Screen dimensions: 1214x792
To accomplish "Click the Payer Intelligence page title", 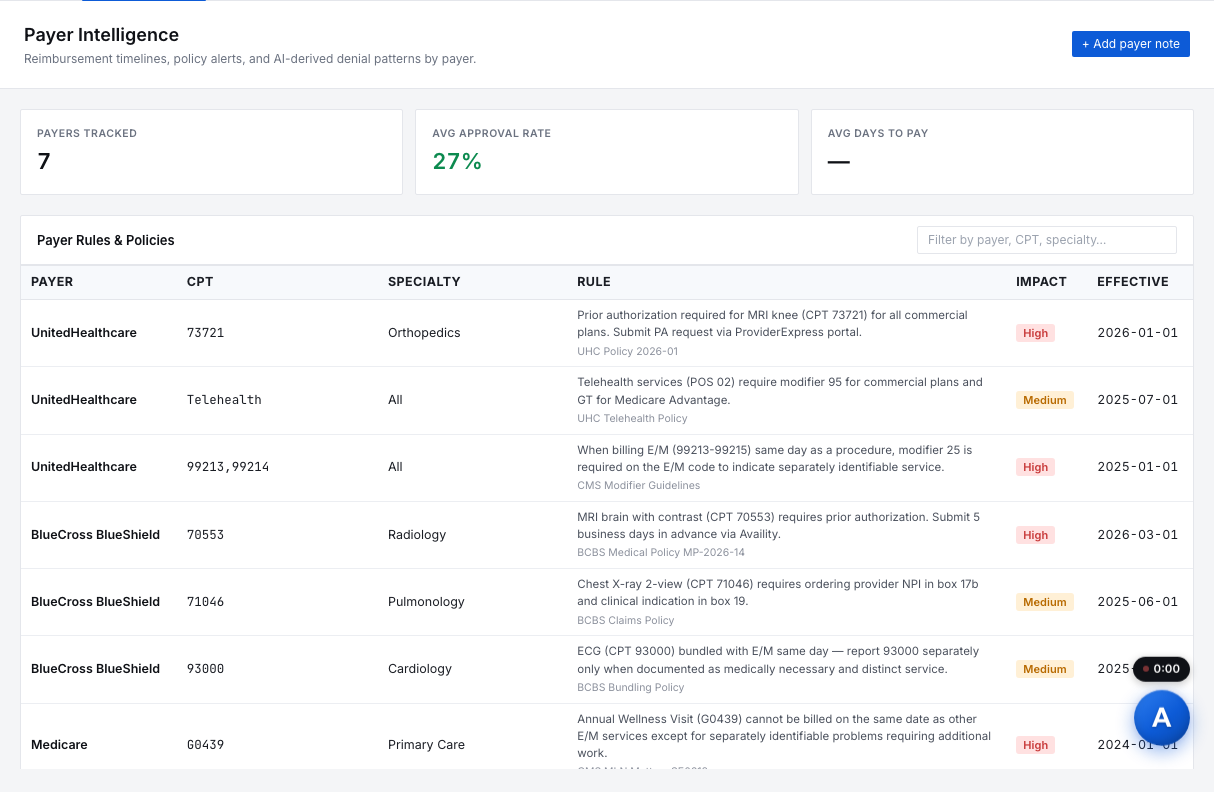I will tap(101, 35).
